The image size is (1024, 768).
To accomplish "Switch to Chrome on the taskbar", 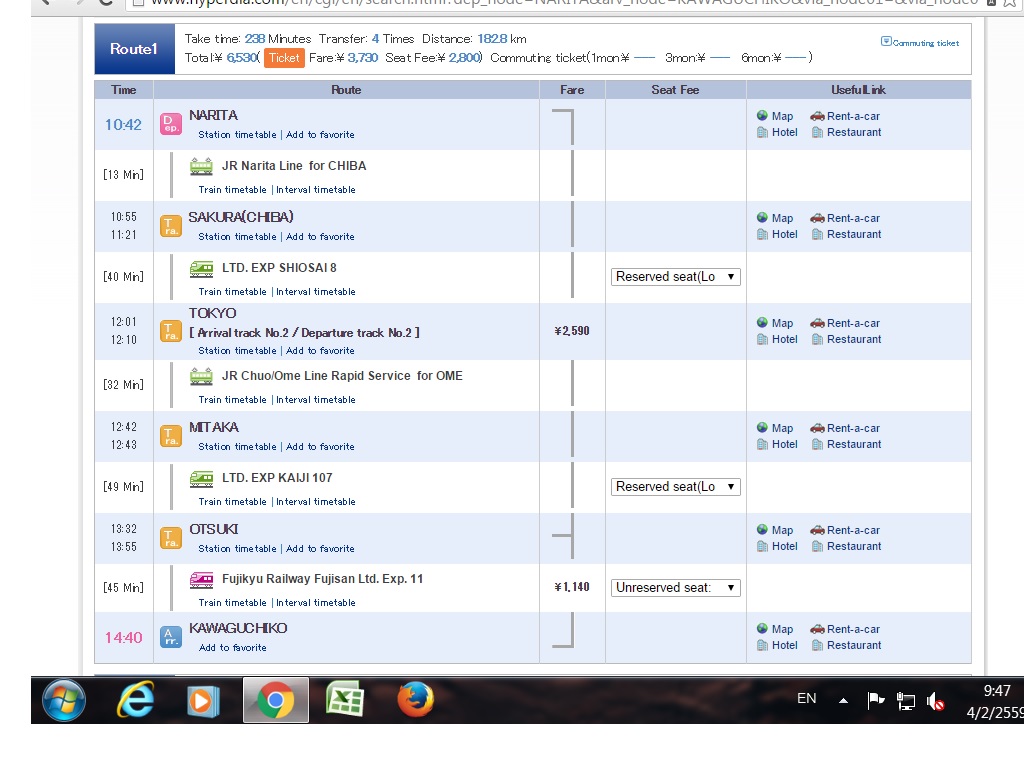I will pyautogui.click(x=276, y=700).
